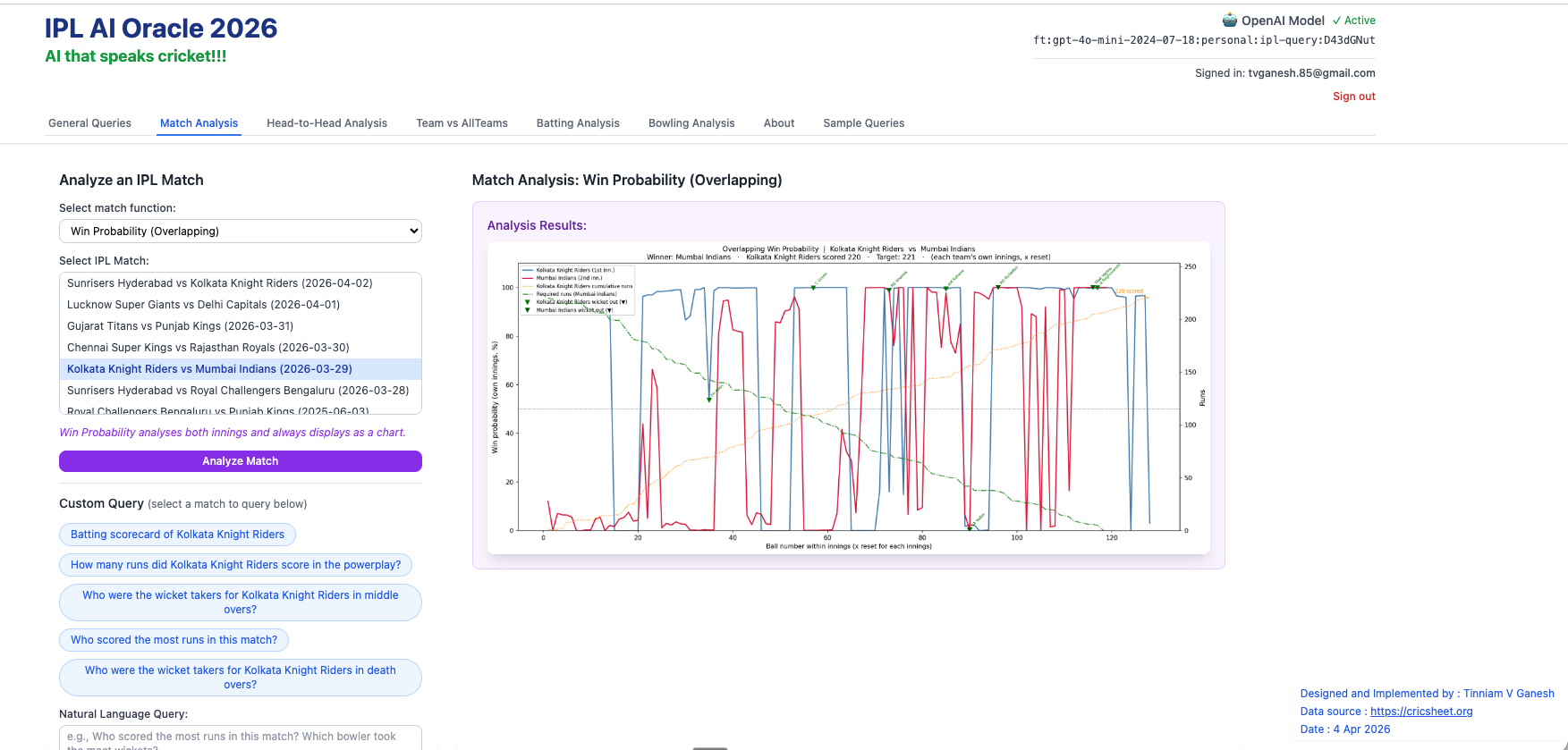Choose Chennai Super Kings vs Rajasthan Royals match
The width and height of the screenshot is (1568, 750).
coord(208,348)
